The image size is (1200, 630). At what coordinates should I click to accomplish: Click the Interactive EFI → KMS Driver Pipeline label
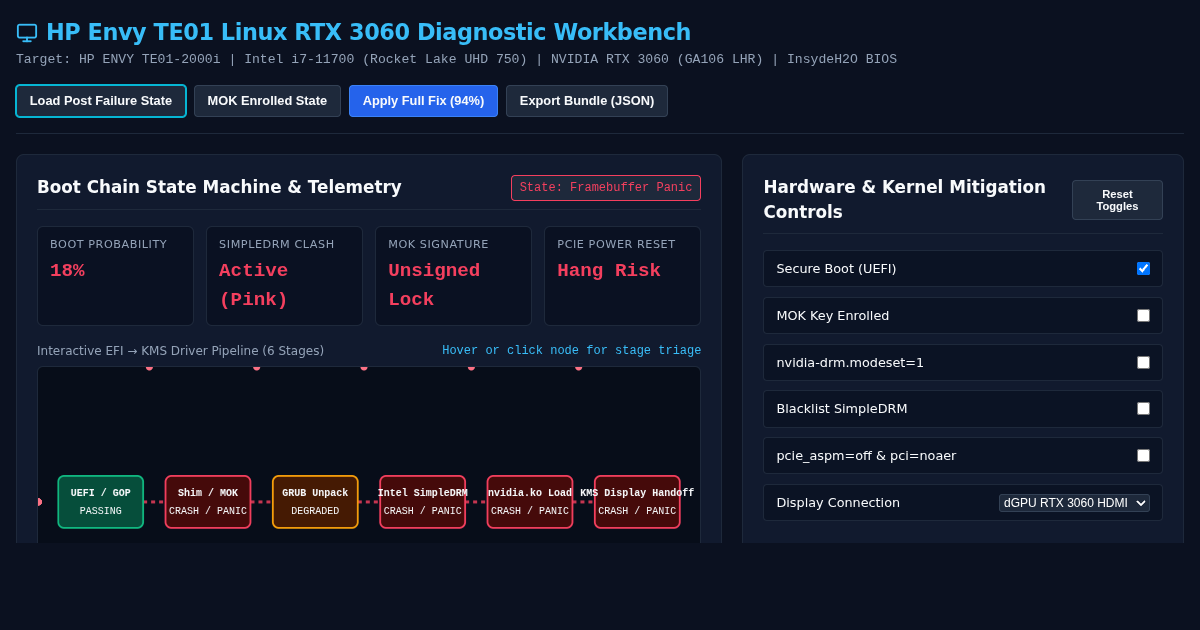pyautogui.click(x=180, y=351)
